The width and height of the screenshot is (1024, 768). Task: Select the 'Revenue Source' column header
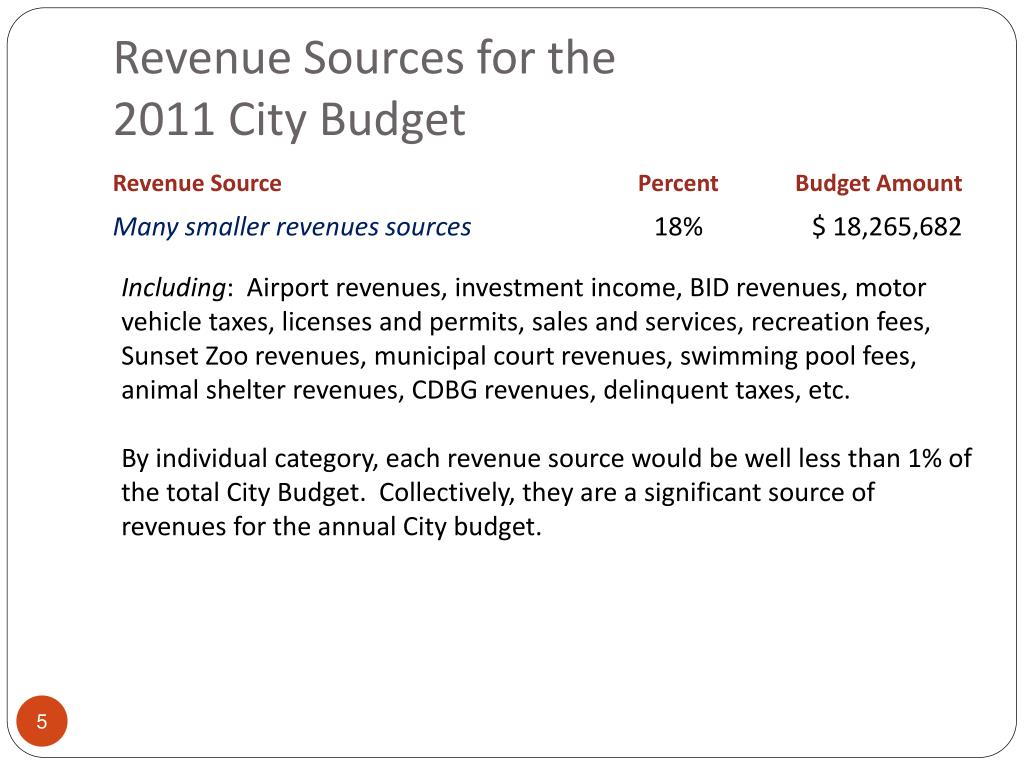pyautogui.click(x=197, y=184)
